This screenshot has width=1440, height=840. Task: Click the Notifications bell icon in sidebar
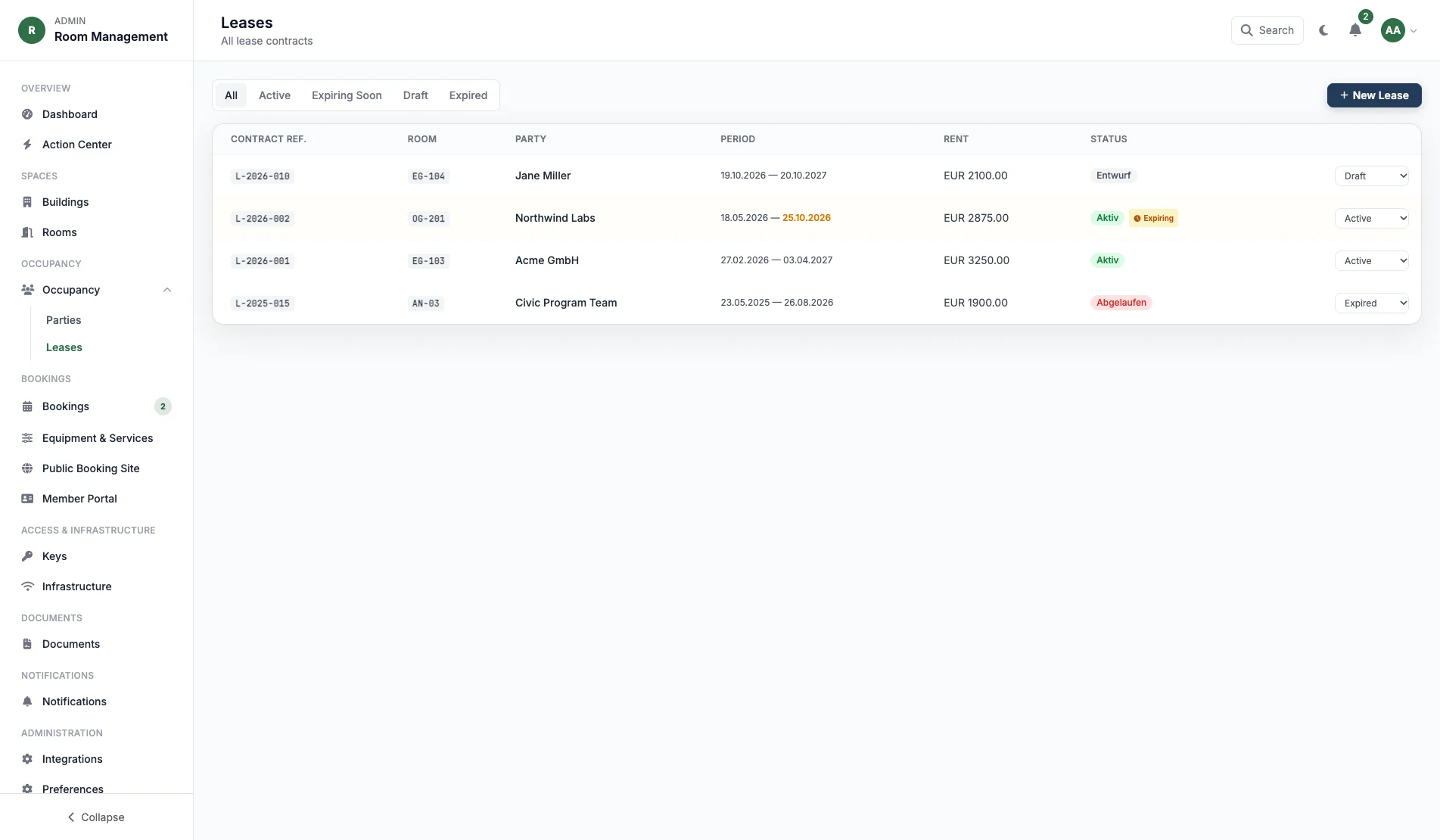click(x=27, y=702)
